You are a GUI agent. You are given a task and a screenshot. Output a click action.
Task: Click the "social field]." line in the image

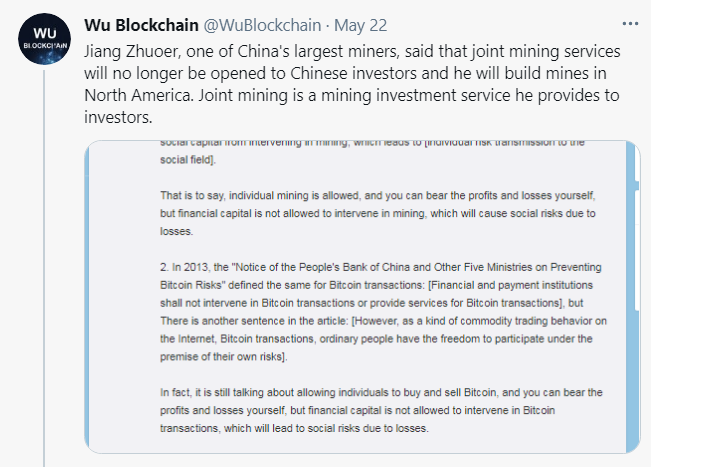pos(188,160)
